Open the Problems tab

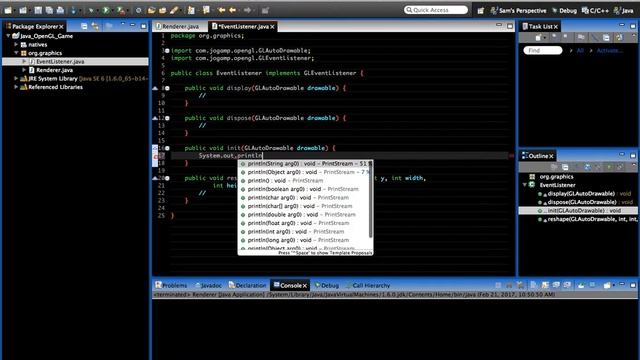point(171,285)
